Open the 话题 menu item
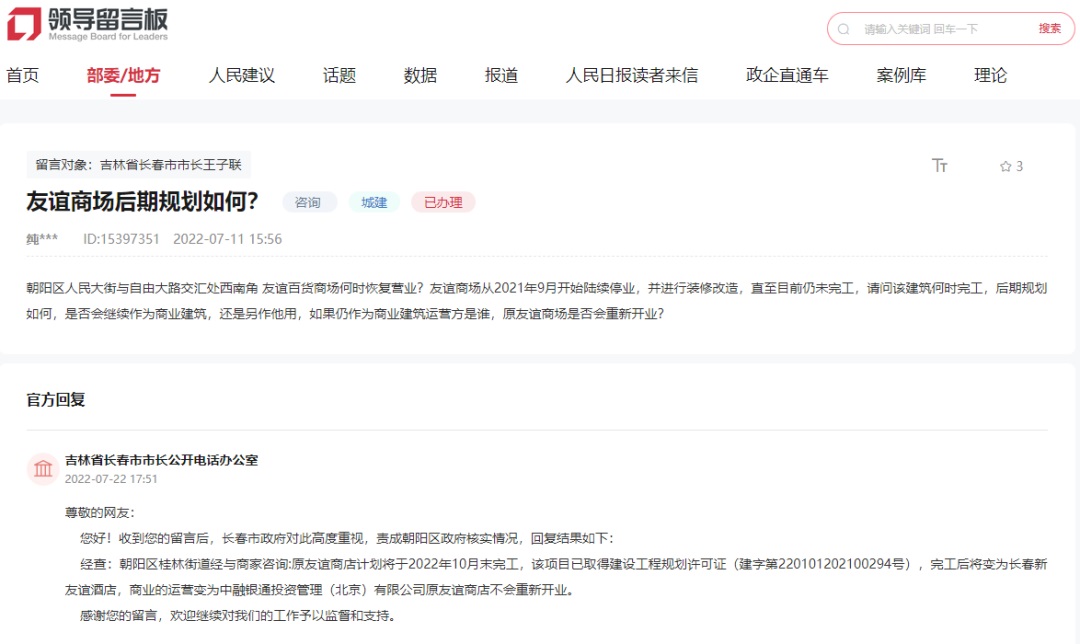The width and height of the screenshot is (1080, 644). pos(339,76)
